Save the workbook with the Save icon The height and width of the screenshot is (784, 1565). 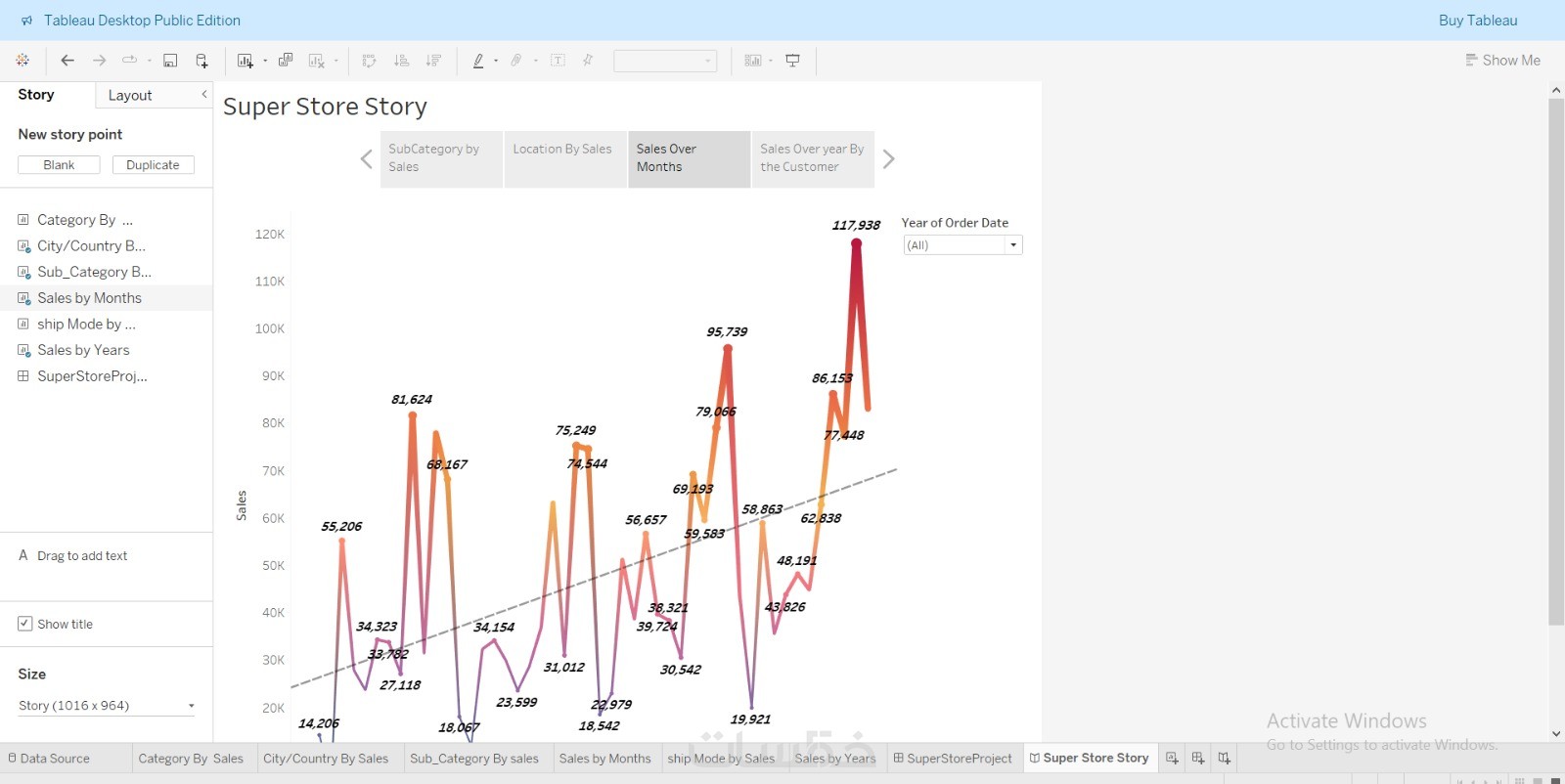tap(170, 61)
